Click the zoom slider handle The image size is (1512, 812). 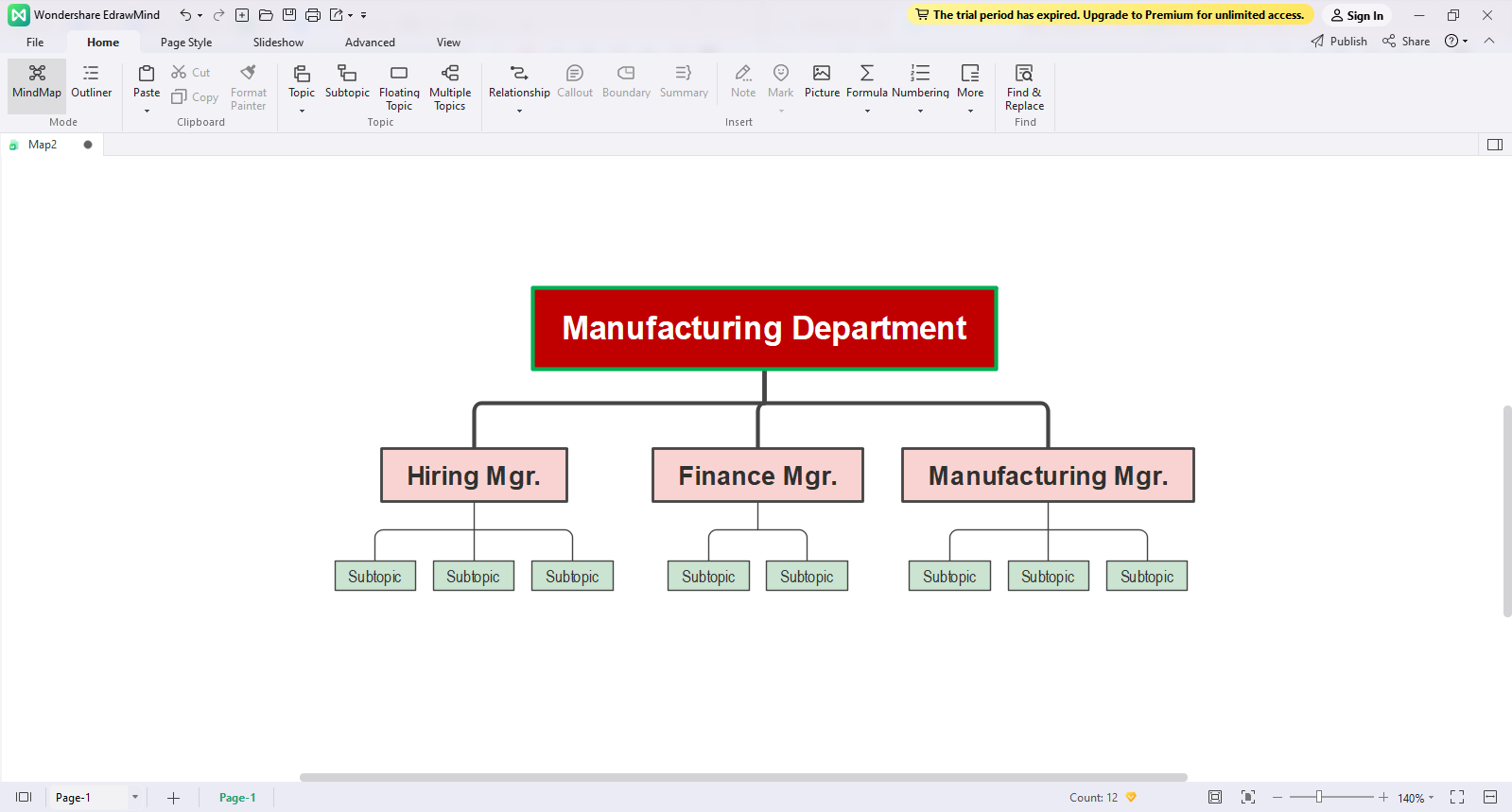(1319, 797)
